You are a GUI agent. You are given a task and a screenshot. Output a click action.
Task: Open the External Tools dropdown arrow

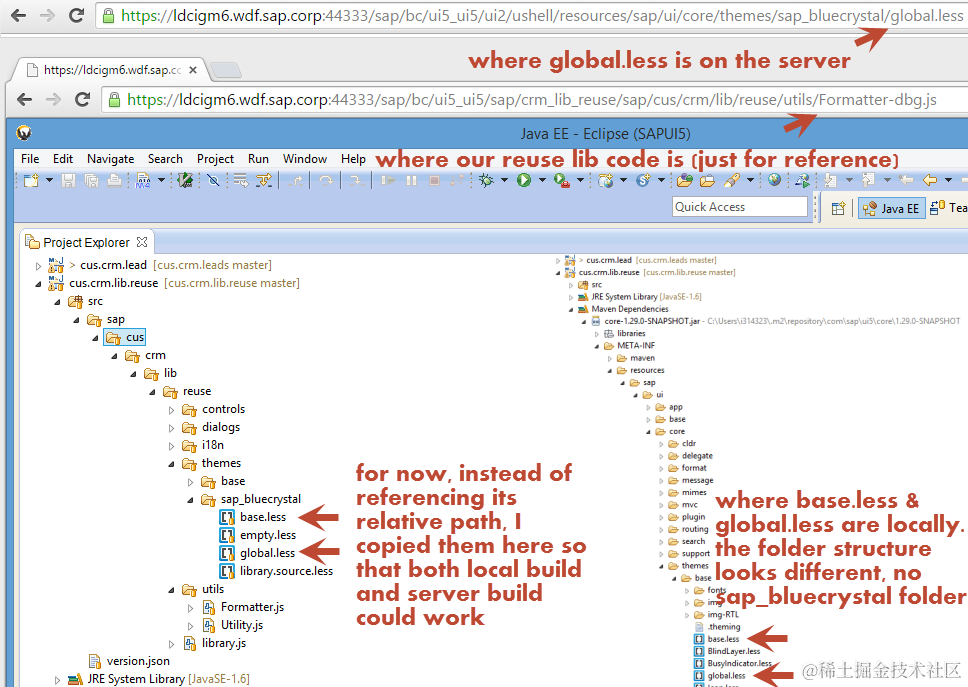point(580,180)
